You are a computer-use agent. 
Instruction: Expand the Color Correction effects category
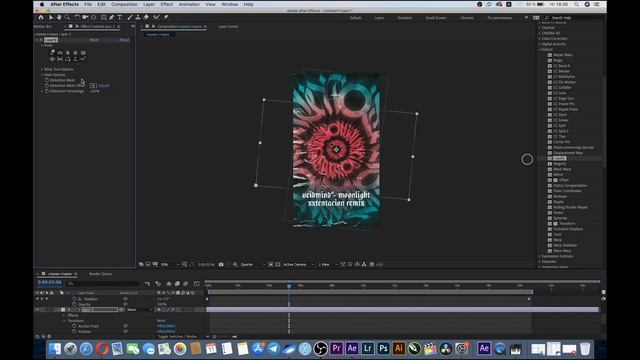pyautogui.click(x=540, y=38)
